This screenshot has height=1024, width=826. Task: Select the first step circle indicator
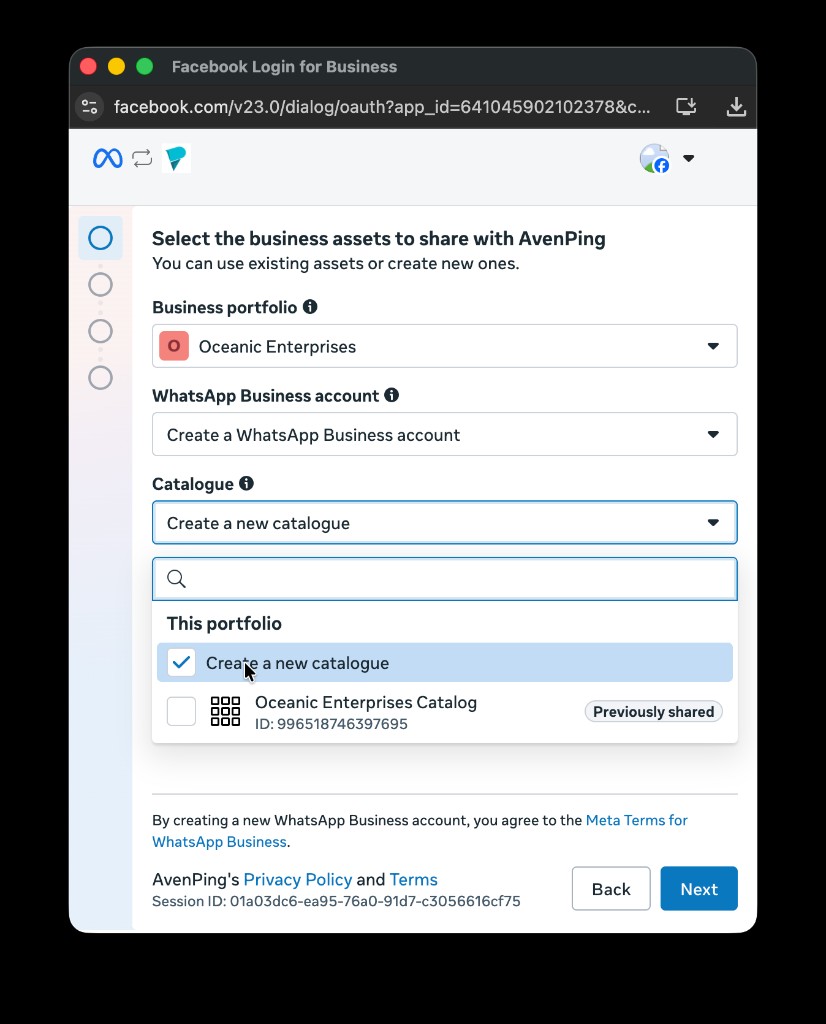click(101, 238)
